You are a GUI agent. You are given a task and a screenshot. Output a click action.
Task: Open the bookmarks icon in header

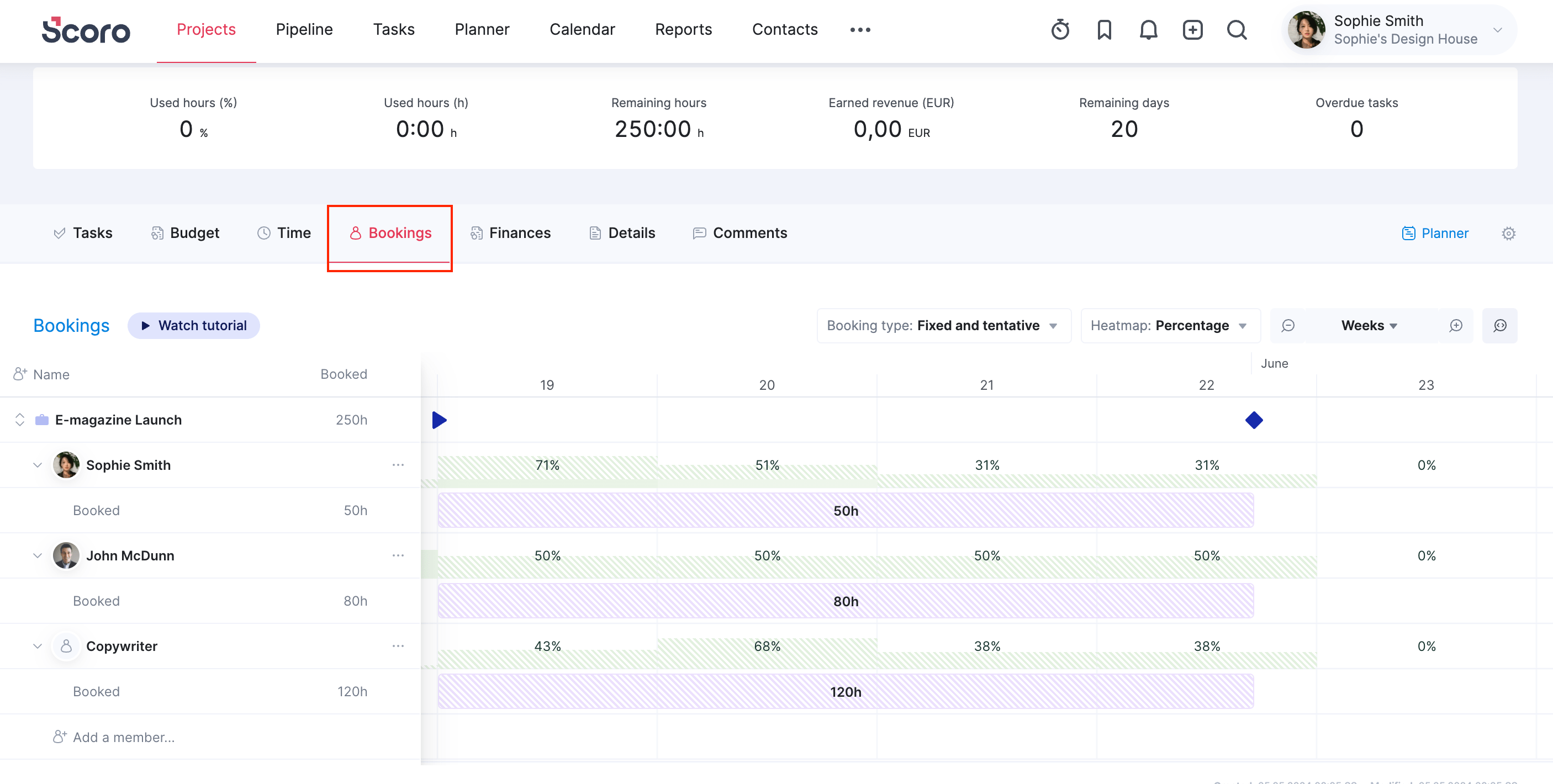(1104, 29)
